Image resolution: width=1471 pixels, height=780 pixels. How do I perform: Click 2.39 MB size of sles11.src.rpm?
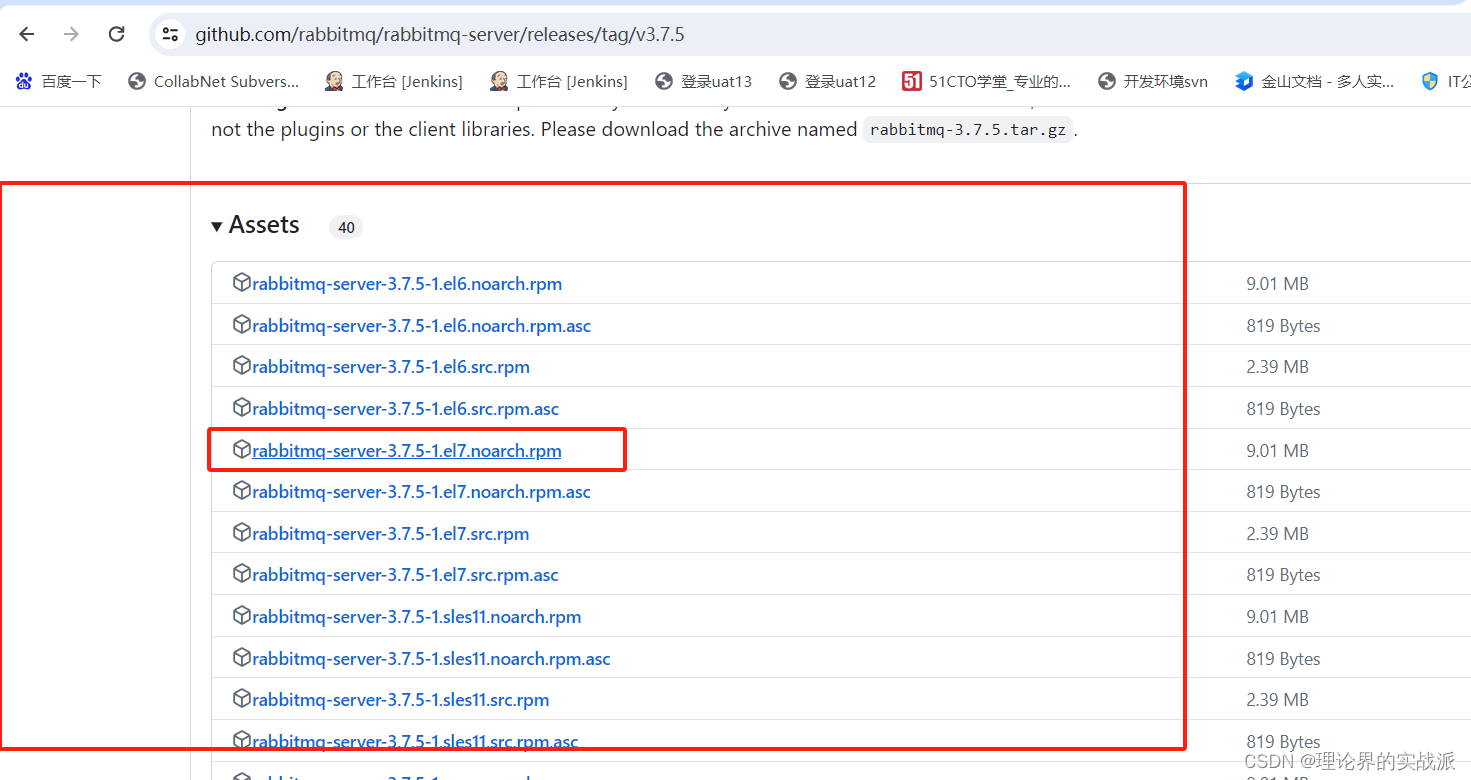1277,700
